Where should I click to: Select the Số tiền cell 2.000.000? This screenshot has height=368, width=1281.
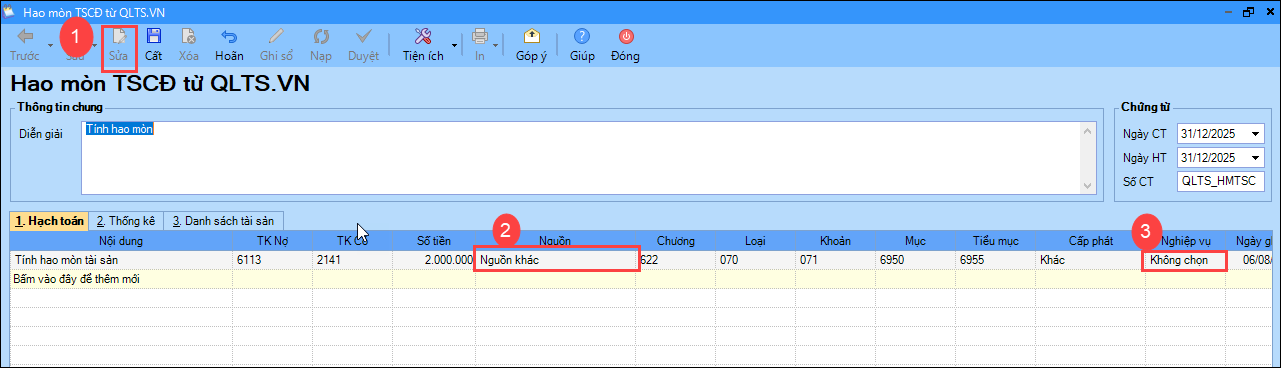pyautogui.click(x=433, y=260)
